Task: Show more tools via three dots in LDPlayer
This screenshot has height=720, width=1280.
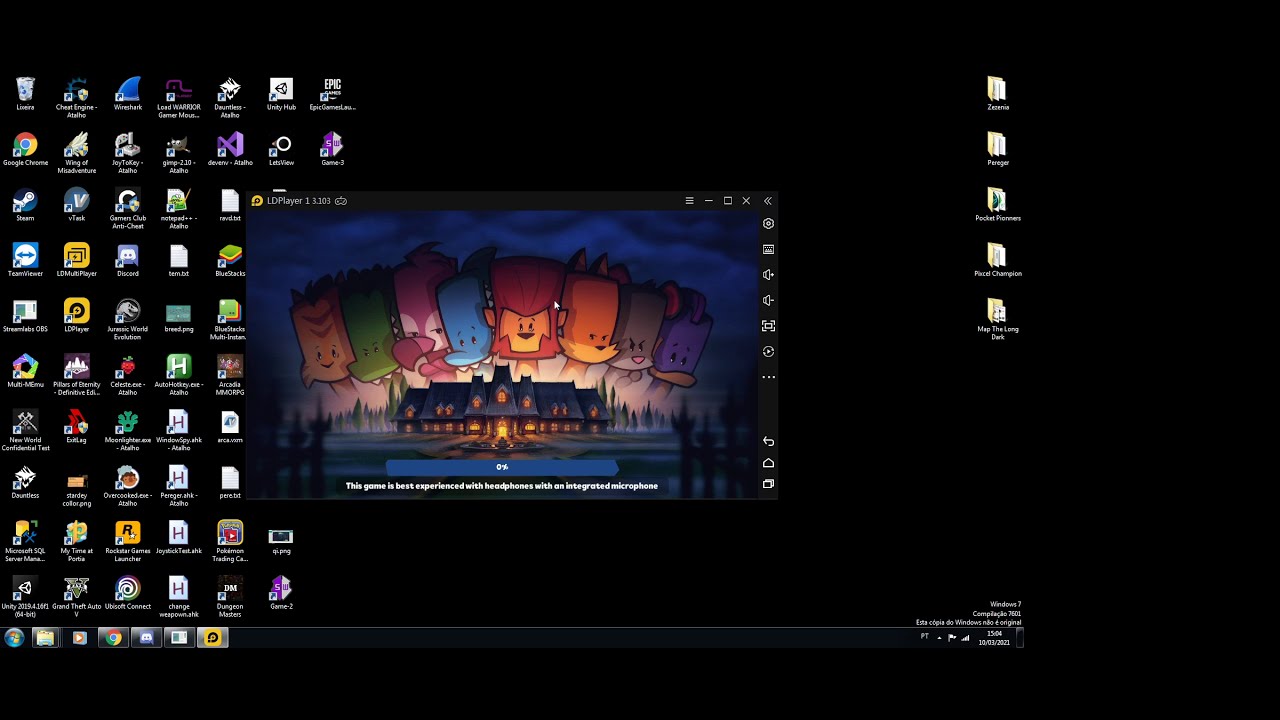Action: pyautogui.click(x=768, y=377)
